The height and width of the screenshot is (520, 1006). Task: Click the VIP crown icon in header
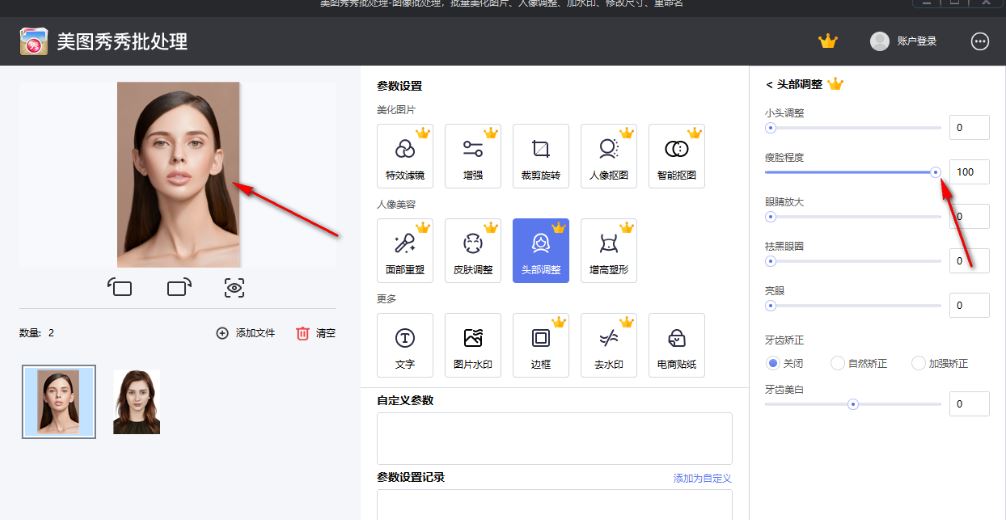tap(828, 42)
